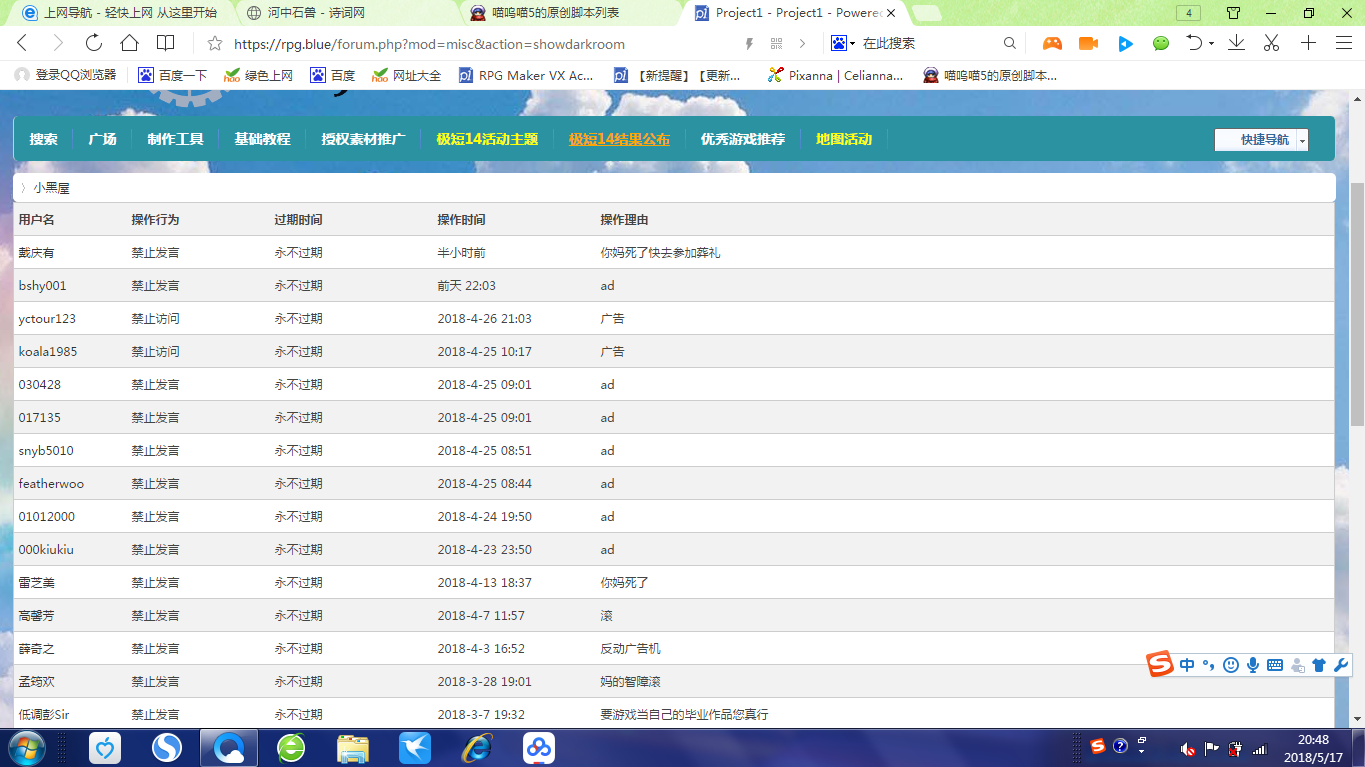1365x767 pixels.
Task: Click the plus icon in the browser toolbar
Action: point(1308,43)
